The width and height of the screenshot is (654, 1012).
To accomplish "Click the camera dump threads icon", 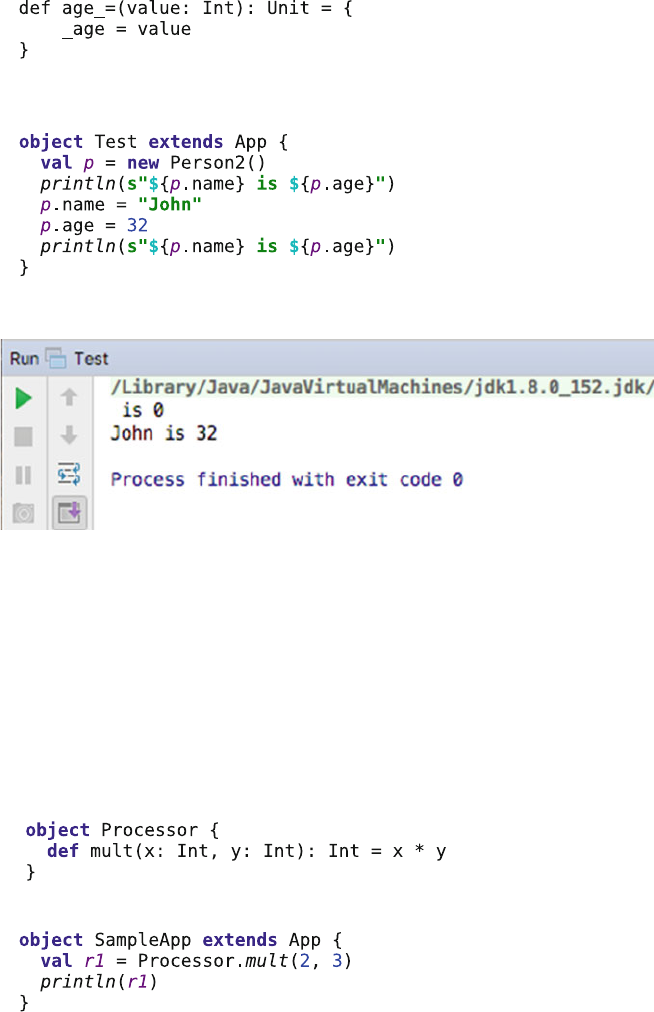I will point(23,514).
